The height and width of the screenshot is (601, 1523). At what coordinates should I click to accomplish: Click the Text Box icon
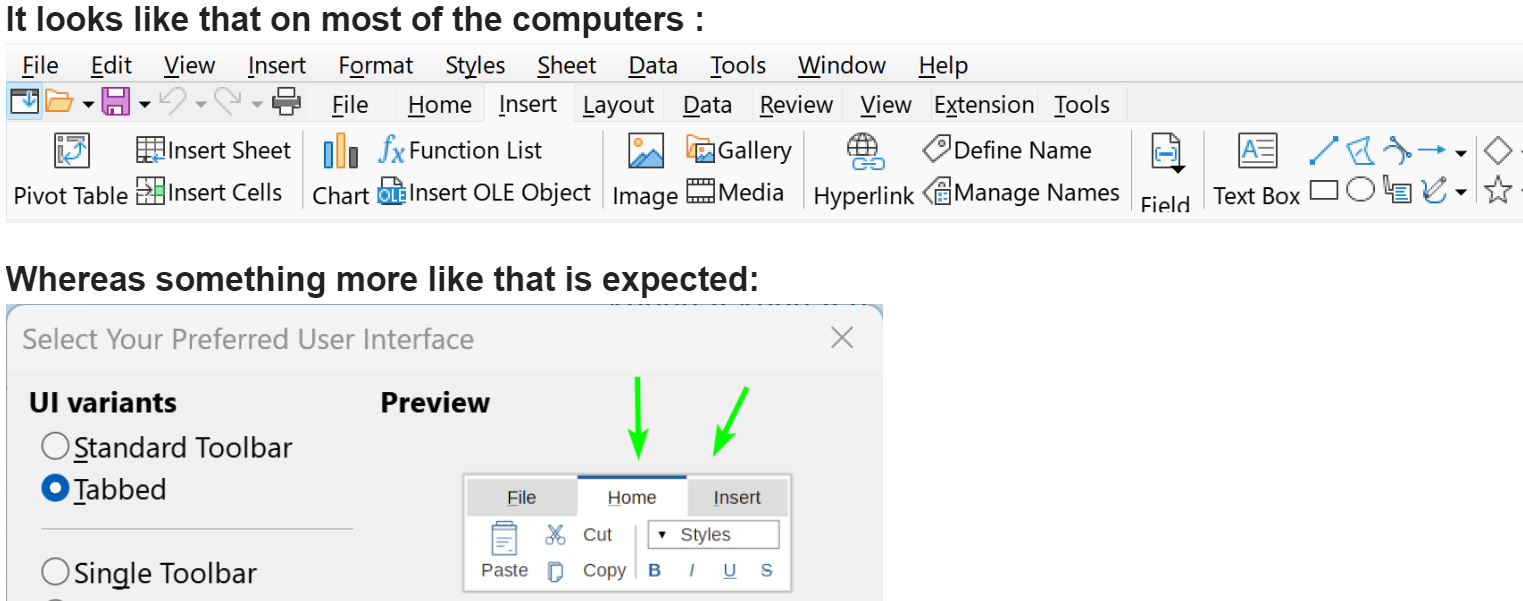click(1257, 151)
